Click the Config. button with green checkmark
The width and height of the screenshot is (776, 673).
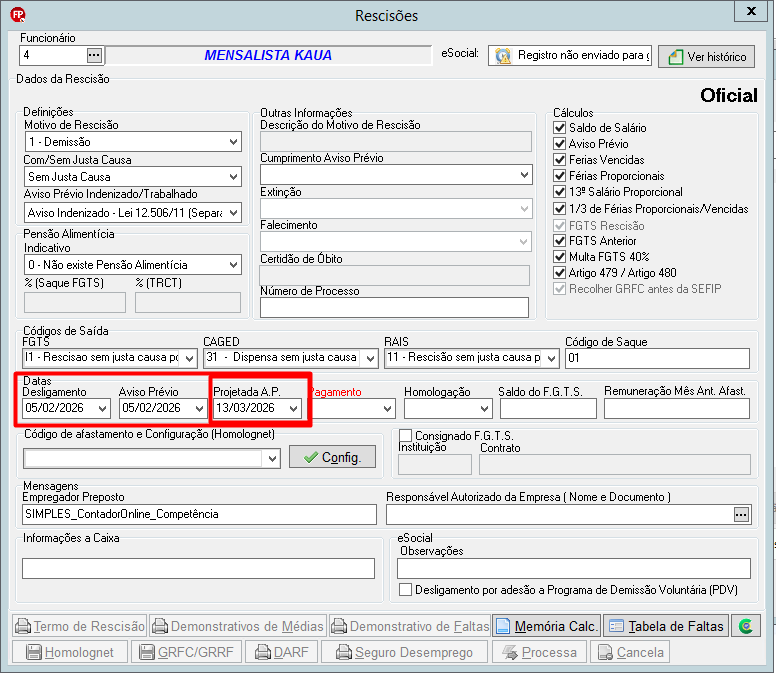click(x=333, y=457)
